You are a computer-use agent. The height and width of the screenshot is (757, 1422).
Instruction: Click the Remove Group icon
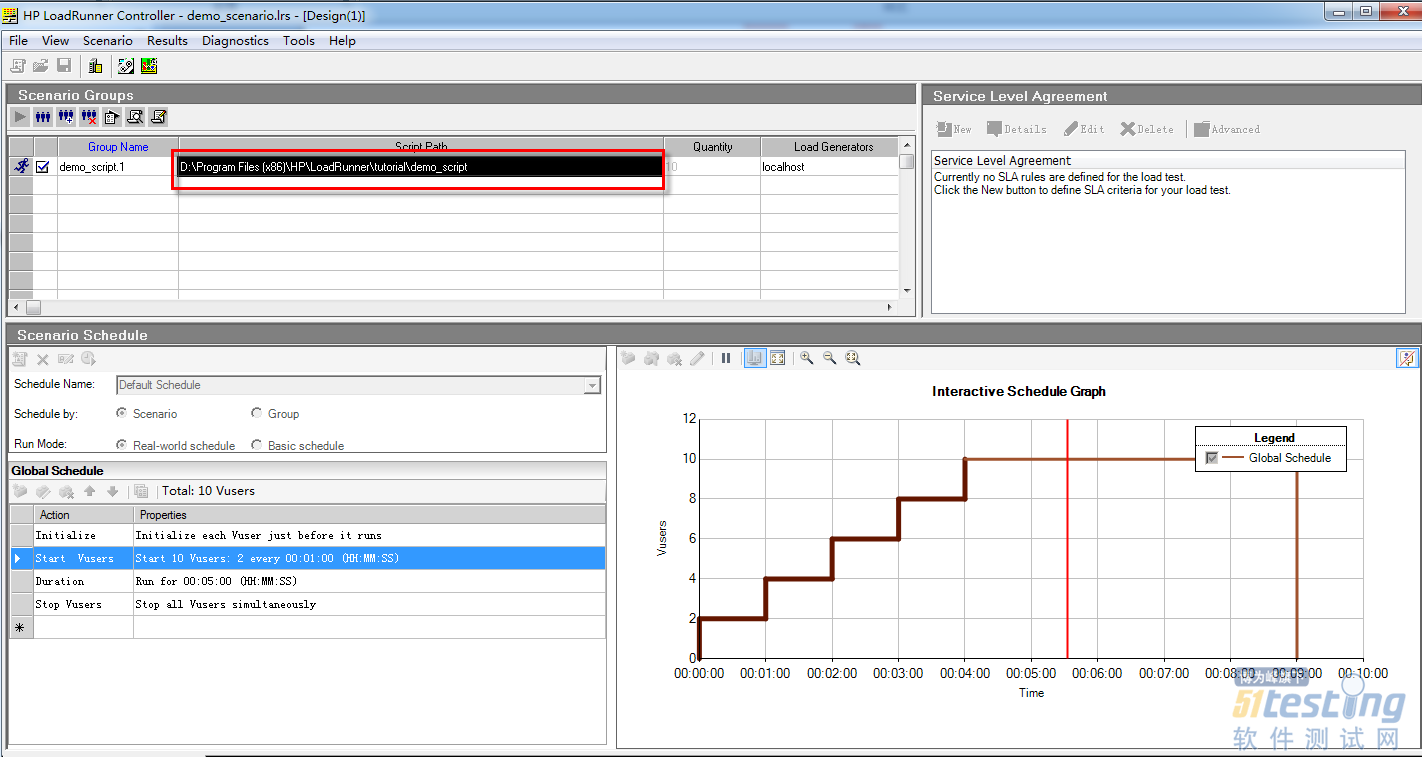pos(89,117)
